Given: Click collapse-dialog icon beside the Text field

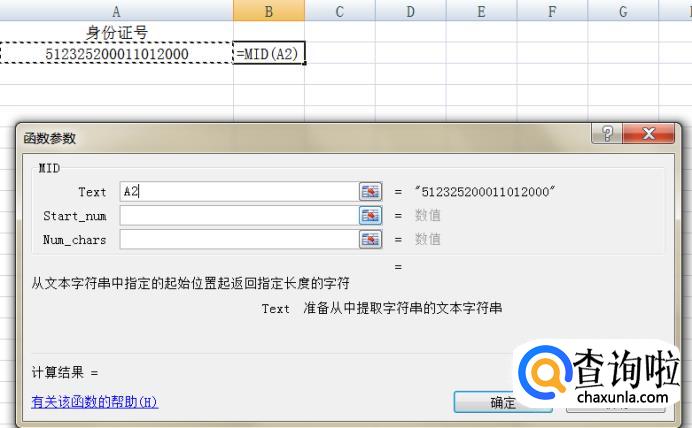Looking at the screenshot, I should (x=371, y=191).
